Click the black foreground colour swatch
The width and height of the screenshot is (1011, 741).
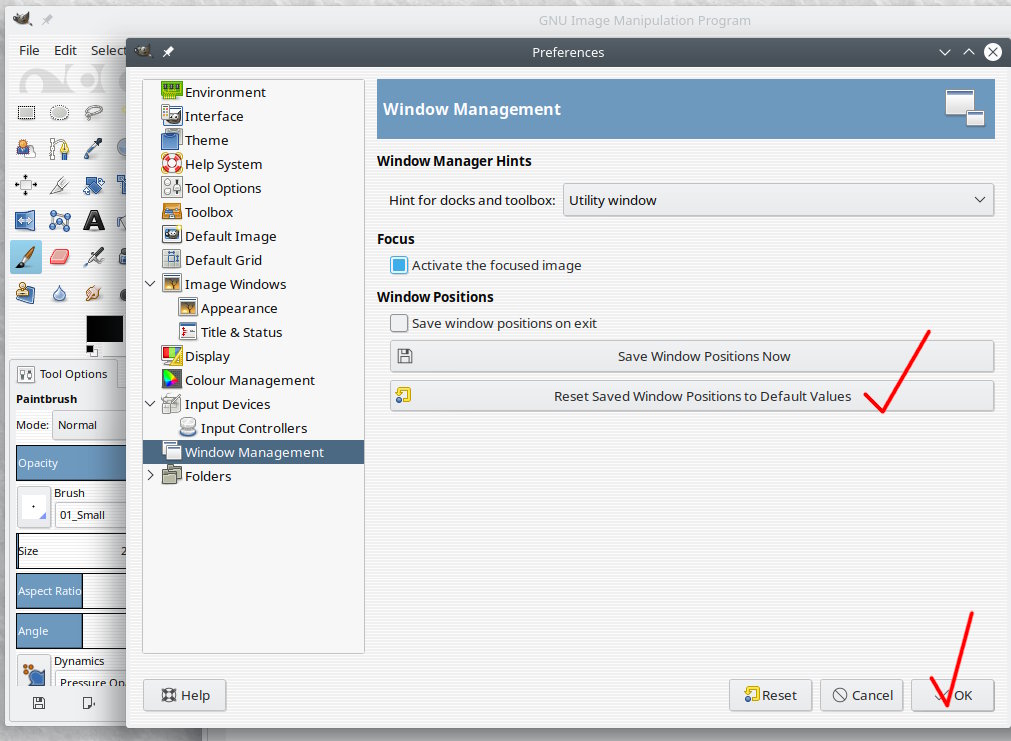tap(104, 329)
